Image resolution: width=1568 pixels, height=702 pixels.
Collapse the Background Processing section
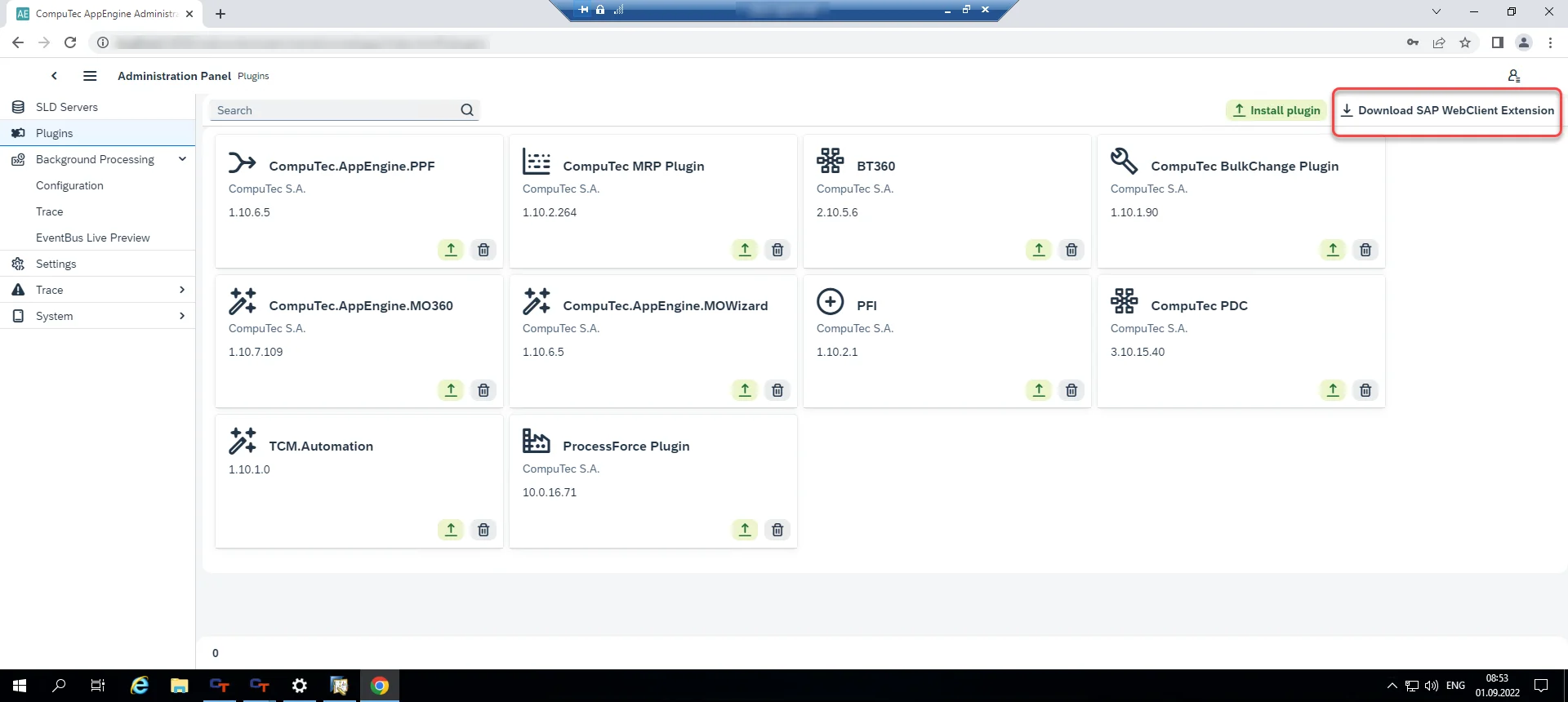click(x=182, y=159)
